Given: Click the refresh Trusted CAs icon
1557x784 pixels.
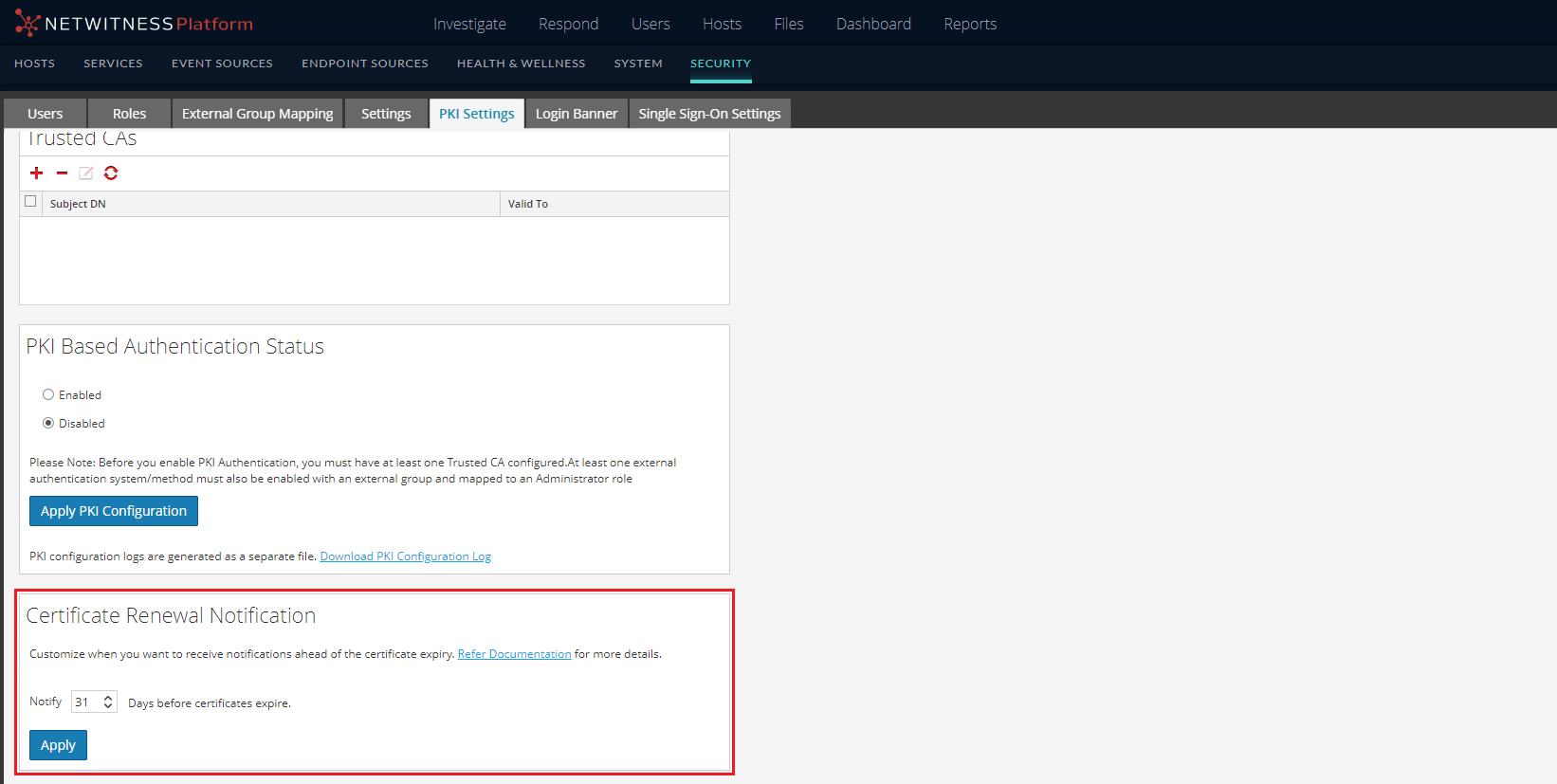Looking at the screenshot, I should pyautogui.click(x=111, y=173).
